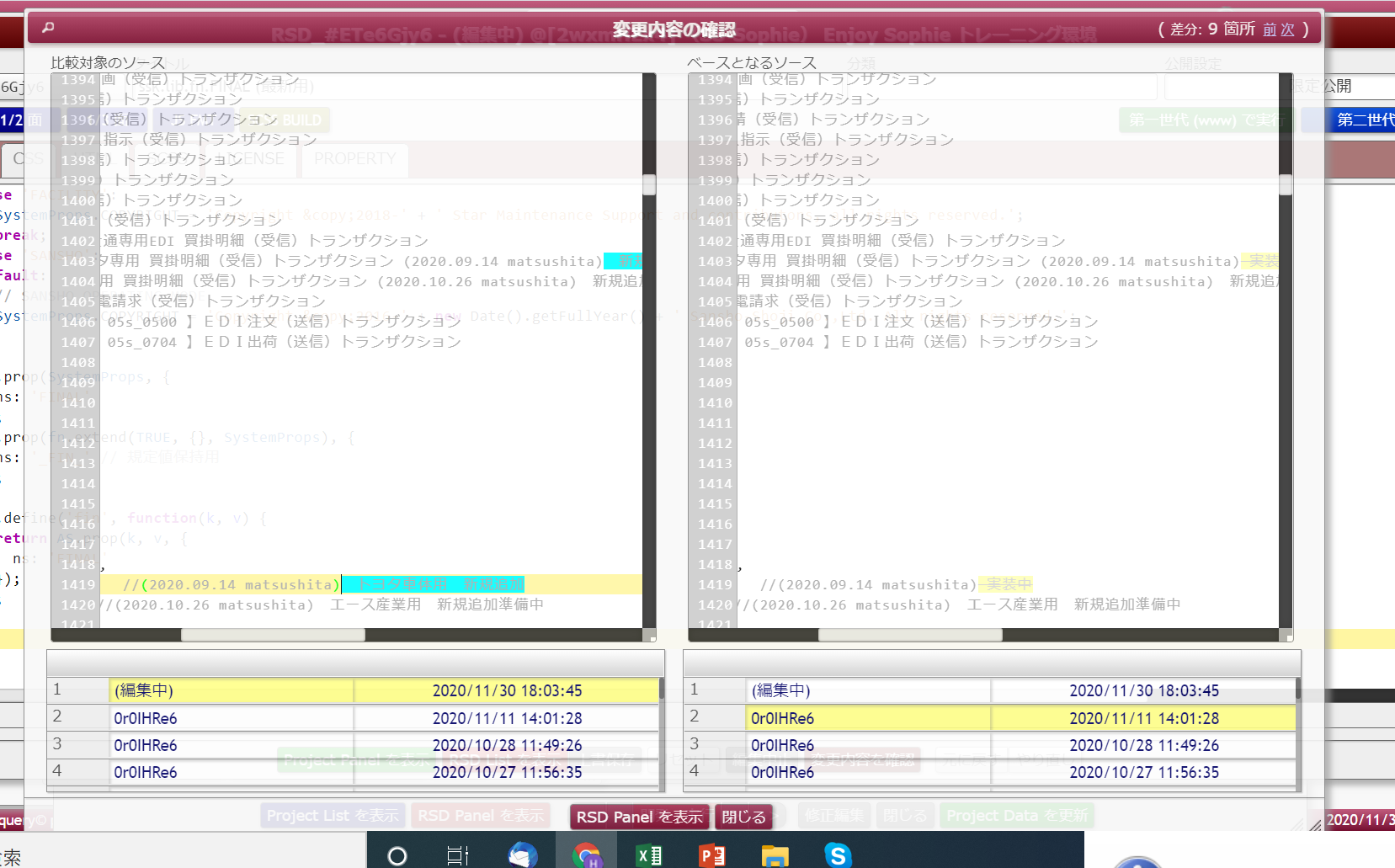Select right list 0r0IHRe6 2020/10/27 11:56:35 row
Screen dimensions: 1395x868
[x=990, y=772]
